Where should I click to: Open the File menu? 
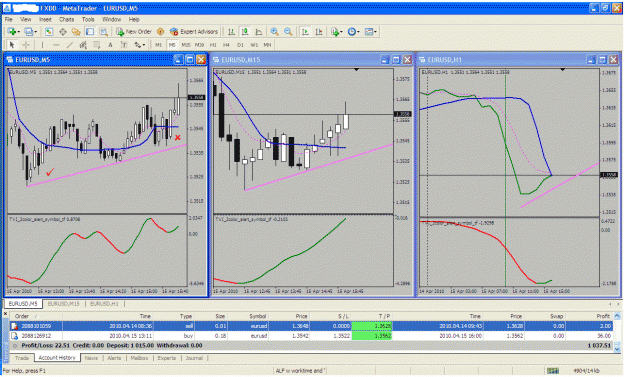point(8,19)
